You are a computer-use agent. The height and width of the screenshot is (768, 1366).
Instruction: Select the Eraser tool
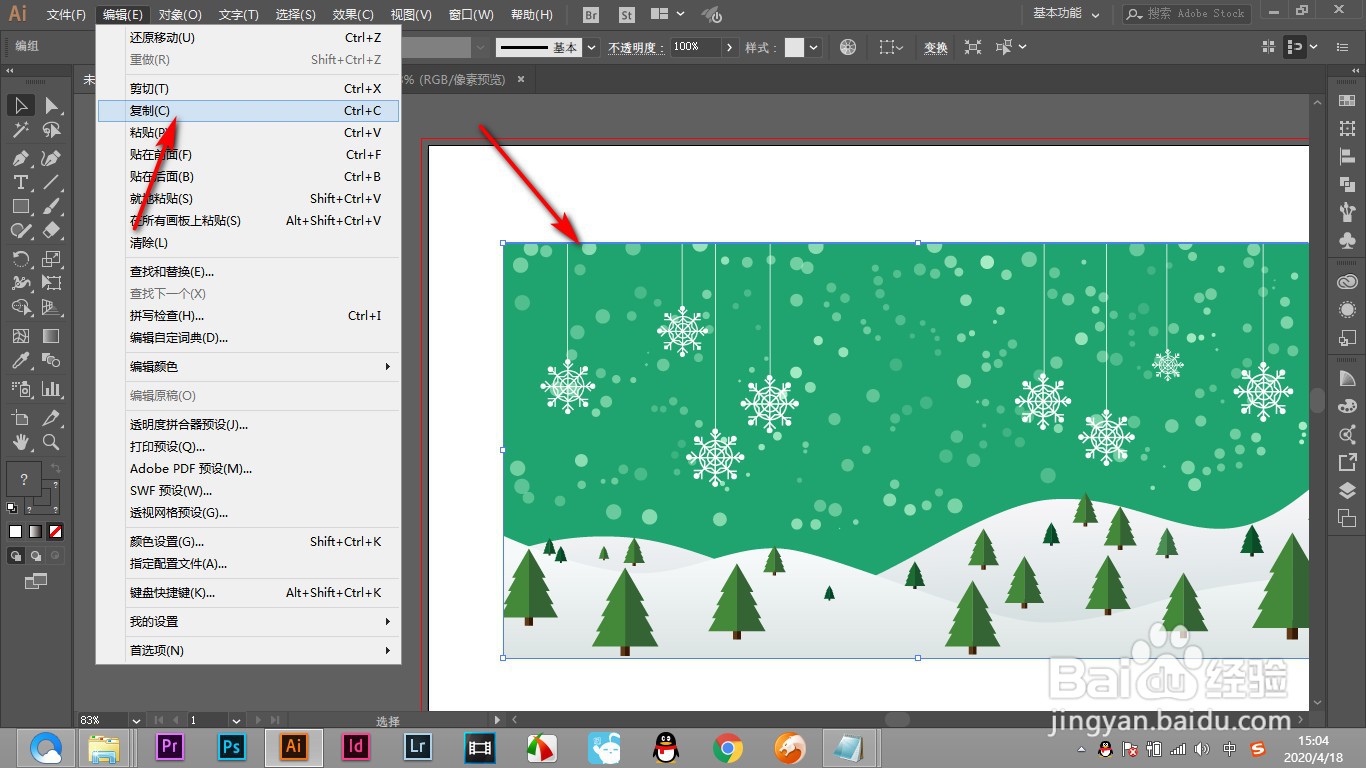pos(52,230)
